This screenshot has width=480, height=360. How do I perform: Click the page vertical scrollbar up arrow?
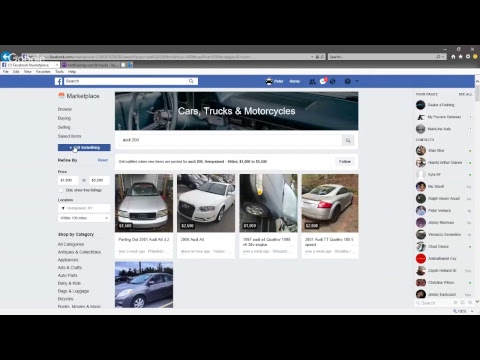(477, 81)
